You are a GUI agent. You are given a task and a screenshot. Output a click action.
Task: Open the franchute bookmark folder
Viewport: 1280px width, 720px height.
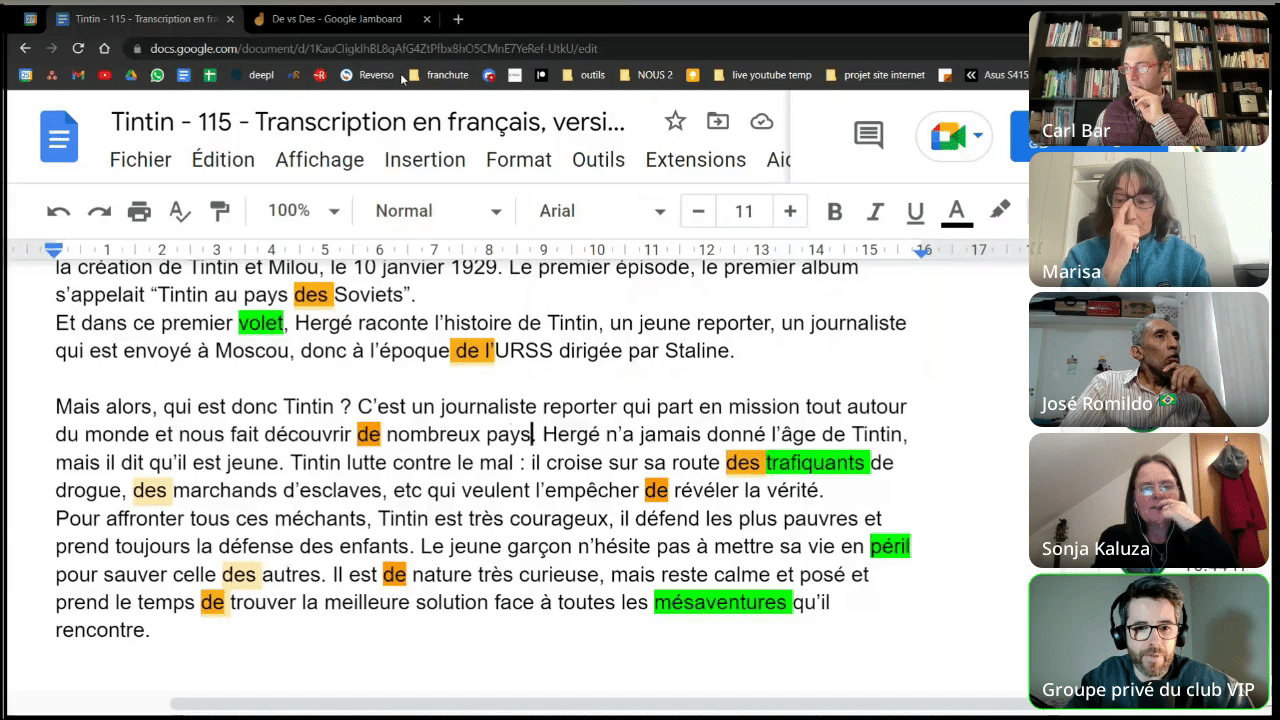click(x=438, y=75)
